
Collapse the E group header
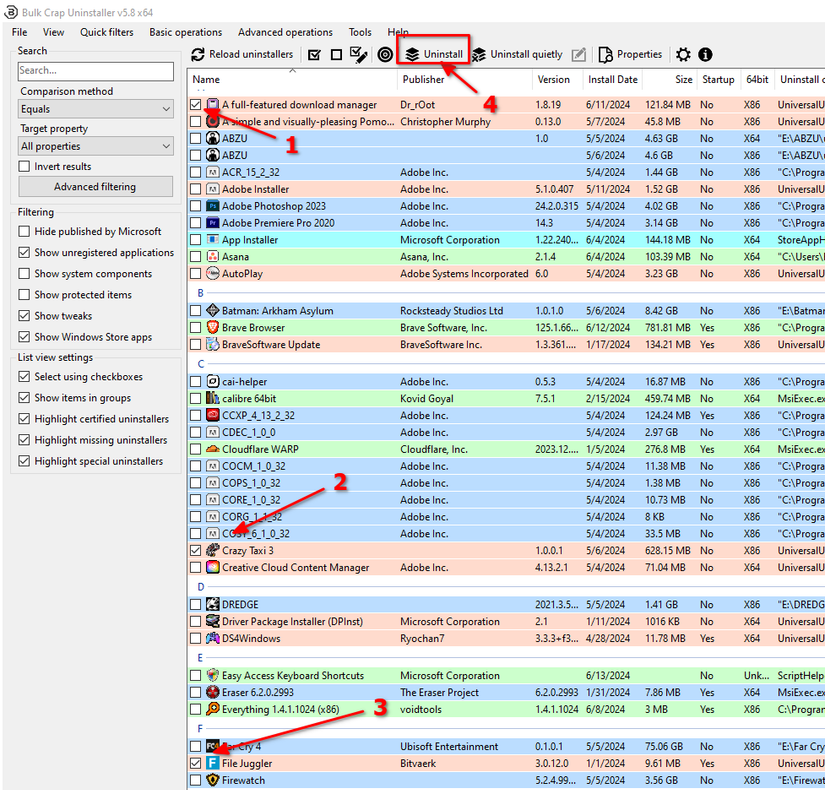200,658
